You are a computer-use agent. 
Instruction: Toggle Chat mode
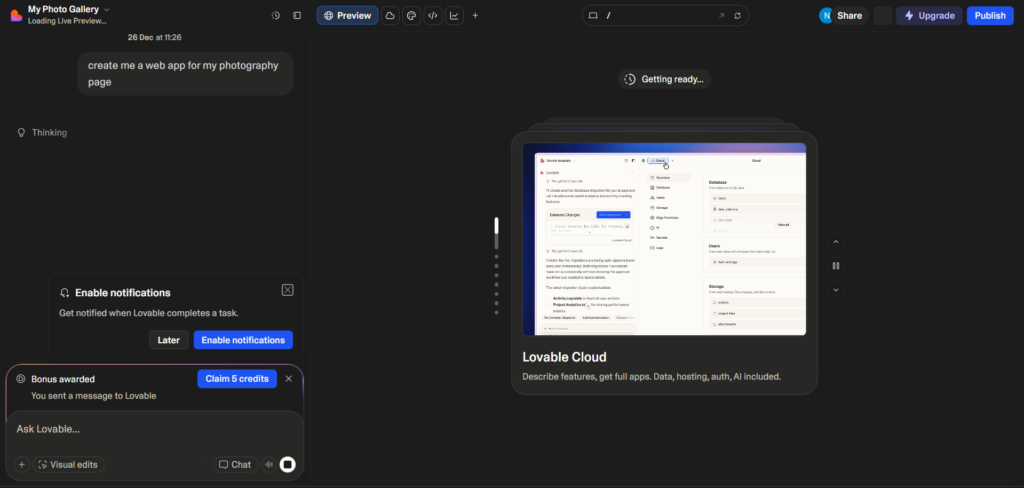[x=235, y=464]
